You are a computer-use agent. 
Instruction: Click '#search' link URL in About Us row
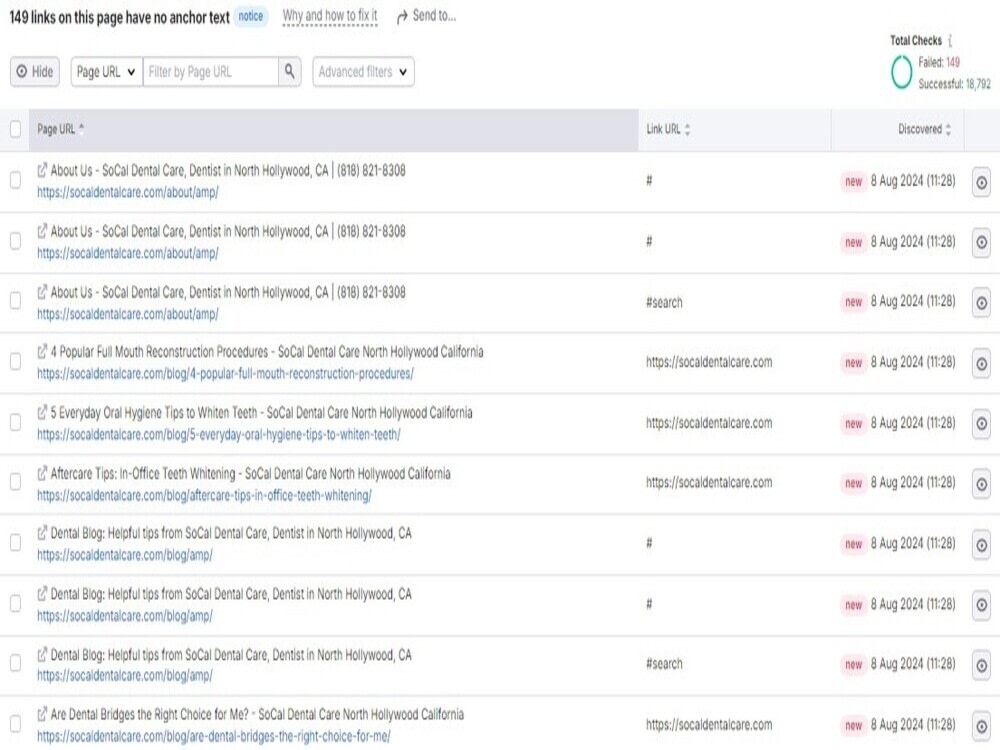click(664, 302)
